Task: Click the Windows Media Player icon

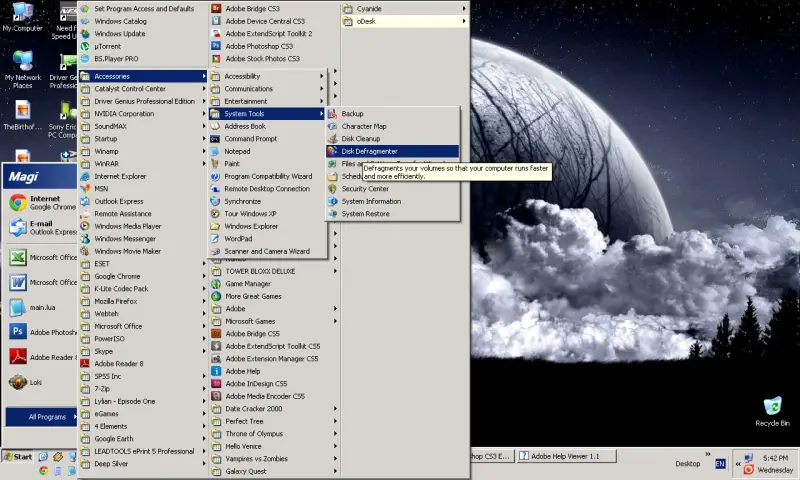Action: (x=85, y=226)
